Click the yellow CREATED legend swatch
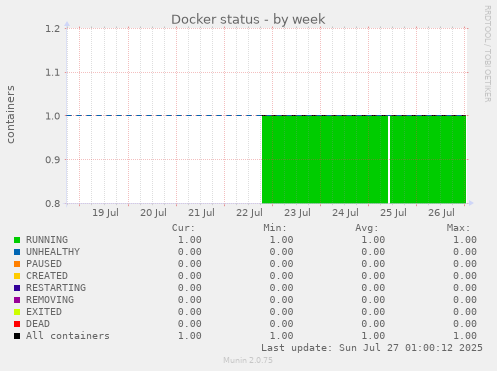Screen dimensions: 497x371 (17, 276)
